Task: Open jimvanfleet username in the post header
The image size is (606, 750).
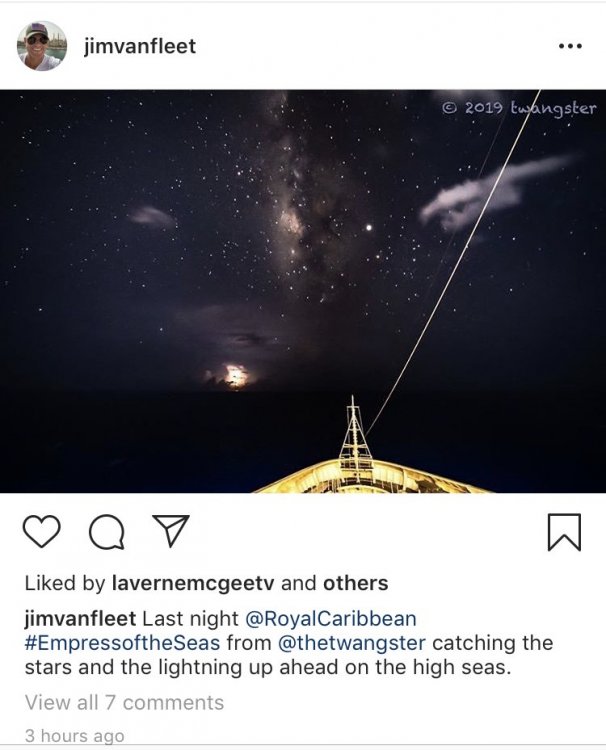Action: (140, 46)
